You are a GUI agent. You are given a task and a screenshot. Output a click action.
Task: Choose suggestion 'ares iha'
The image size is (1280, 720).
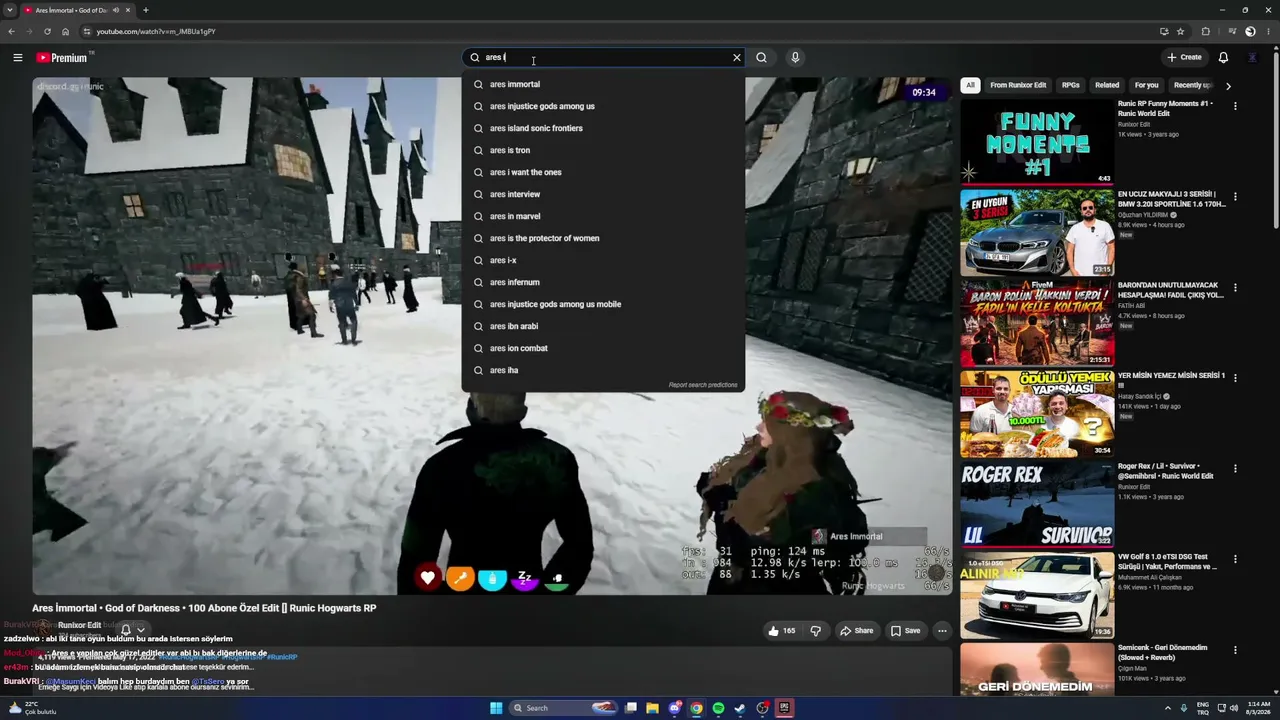pyautogui.click(x=603, y=370)
